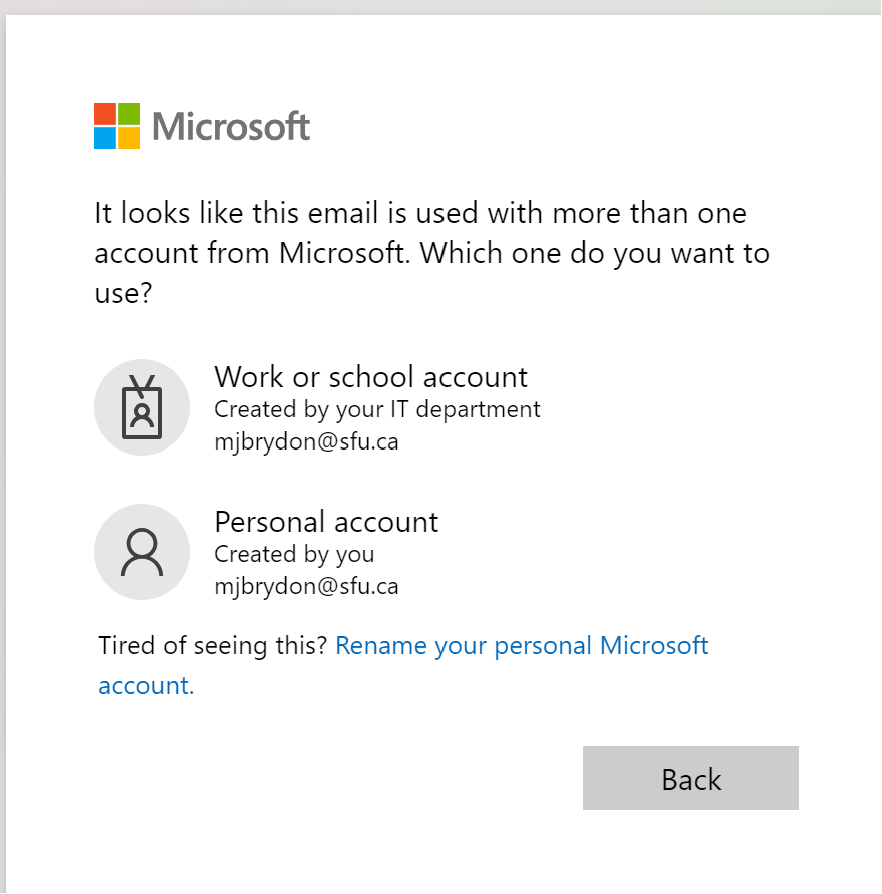
Task: Click the Microsoft four-square logo
Action: point(117,126)
